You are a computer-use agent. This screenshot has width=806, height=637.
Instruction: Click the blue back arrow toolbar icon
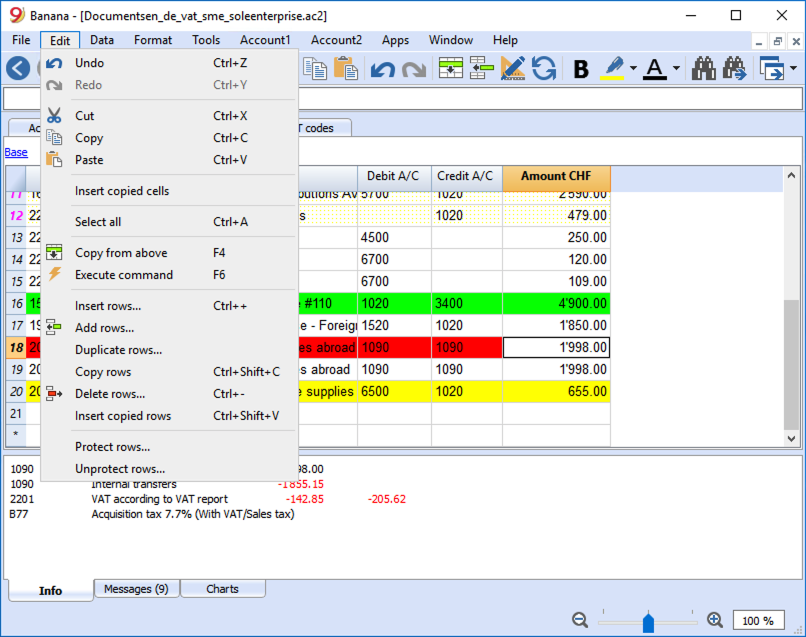[x=18, y=68]
